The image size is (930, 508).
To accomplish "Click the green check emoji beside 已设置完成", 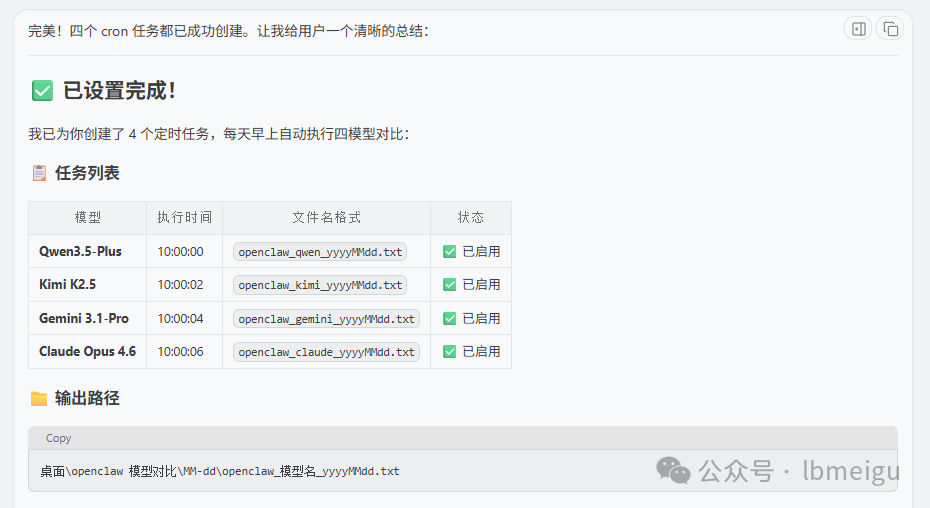I will click(x=42, y=91).
